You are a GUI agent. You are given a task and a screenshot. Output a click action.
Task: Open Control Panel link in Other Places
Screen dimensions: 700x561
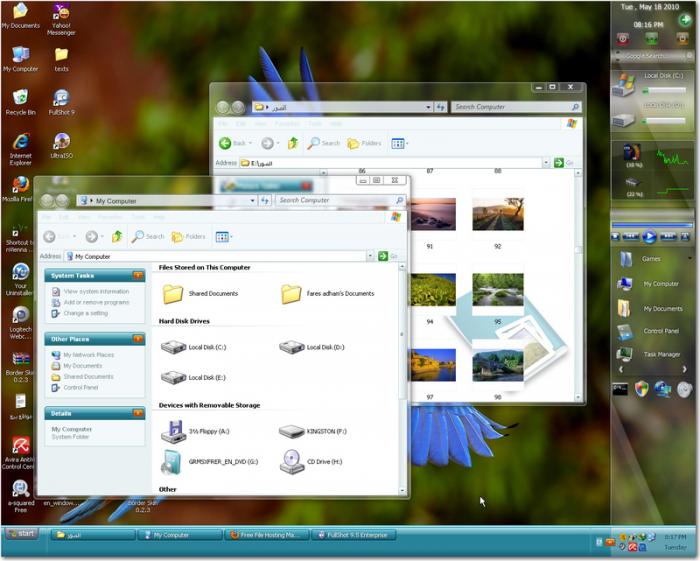pyautogui.click(x=81, y=387)
